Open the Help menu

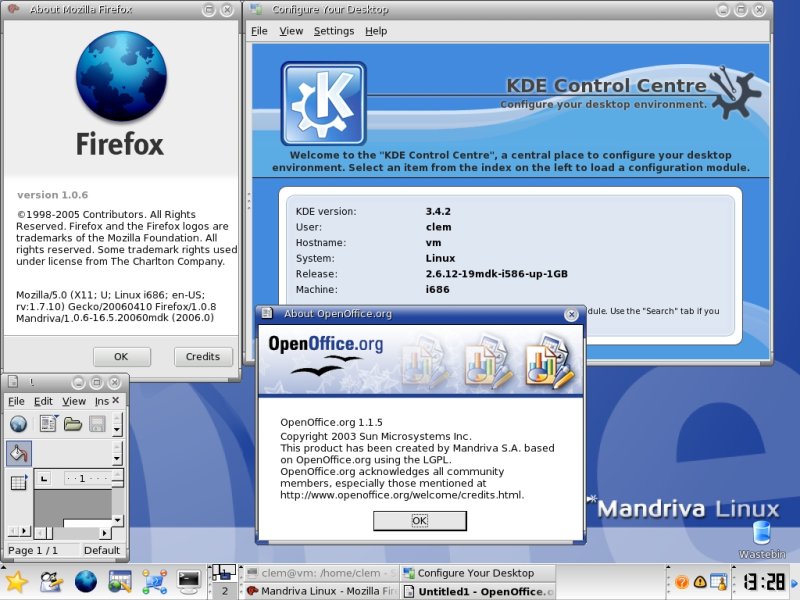pos(376,31)
